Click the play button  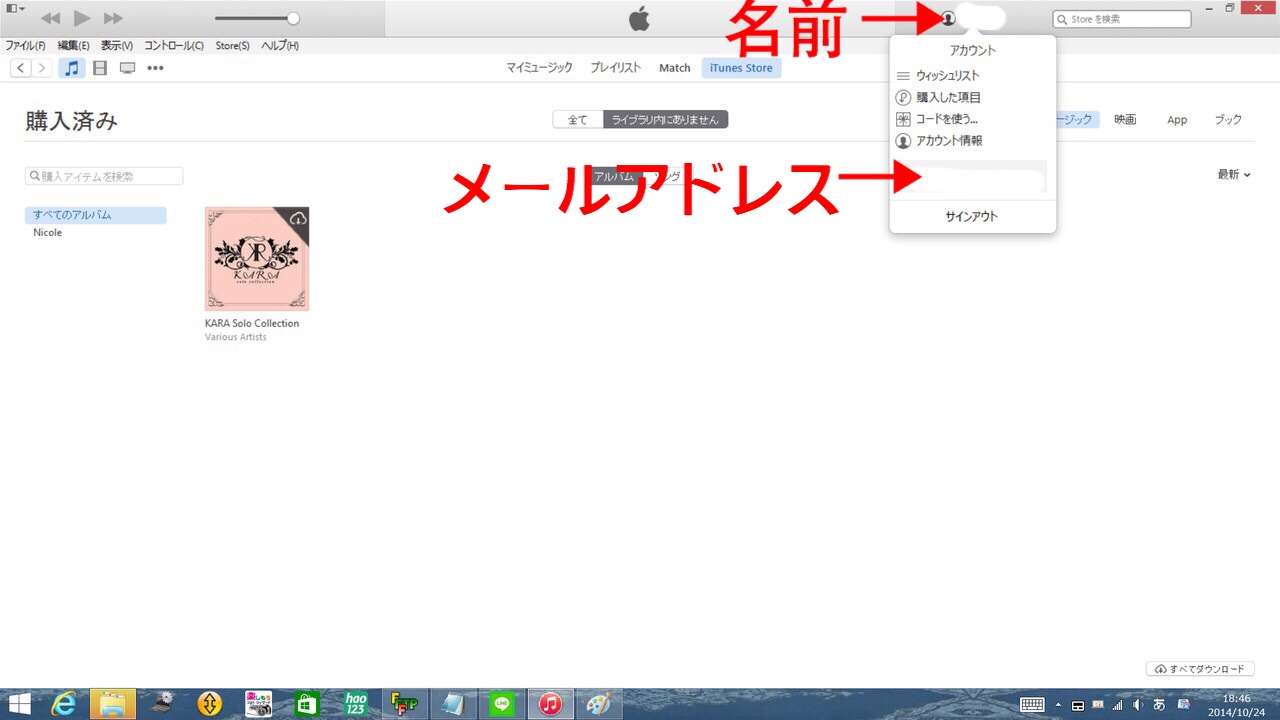[x=82, y=18]
